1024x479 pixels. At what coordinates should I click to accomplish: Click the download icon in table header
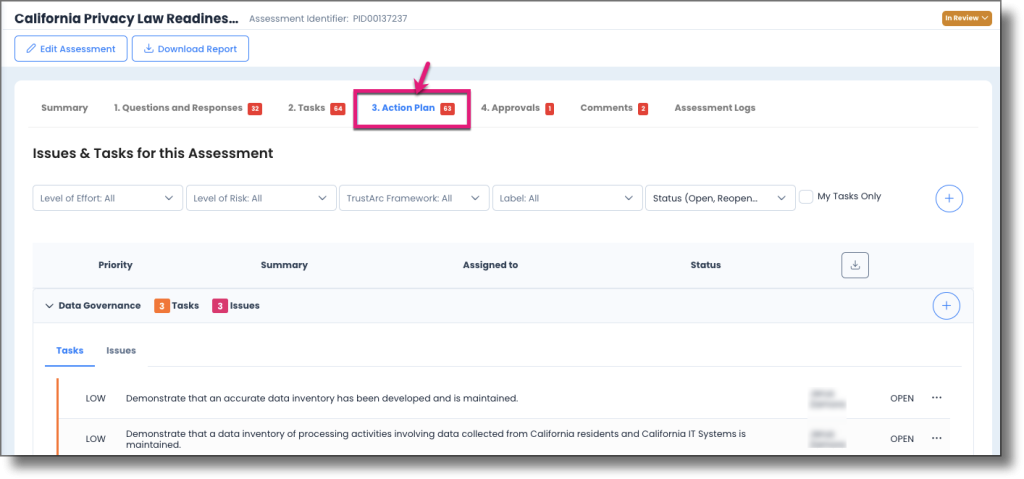pyautogui.click(x=855, y=265)
